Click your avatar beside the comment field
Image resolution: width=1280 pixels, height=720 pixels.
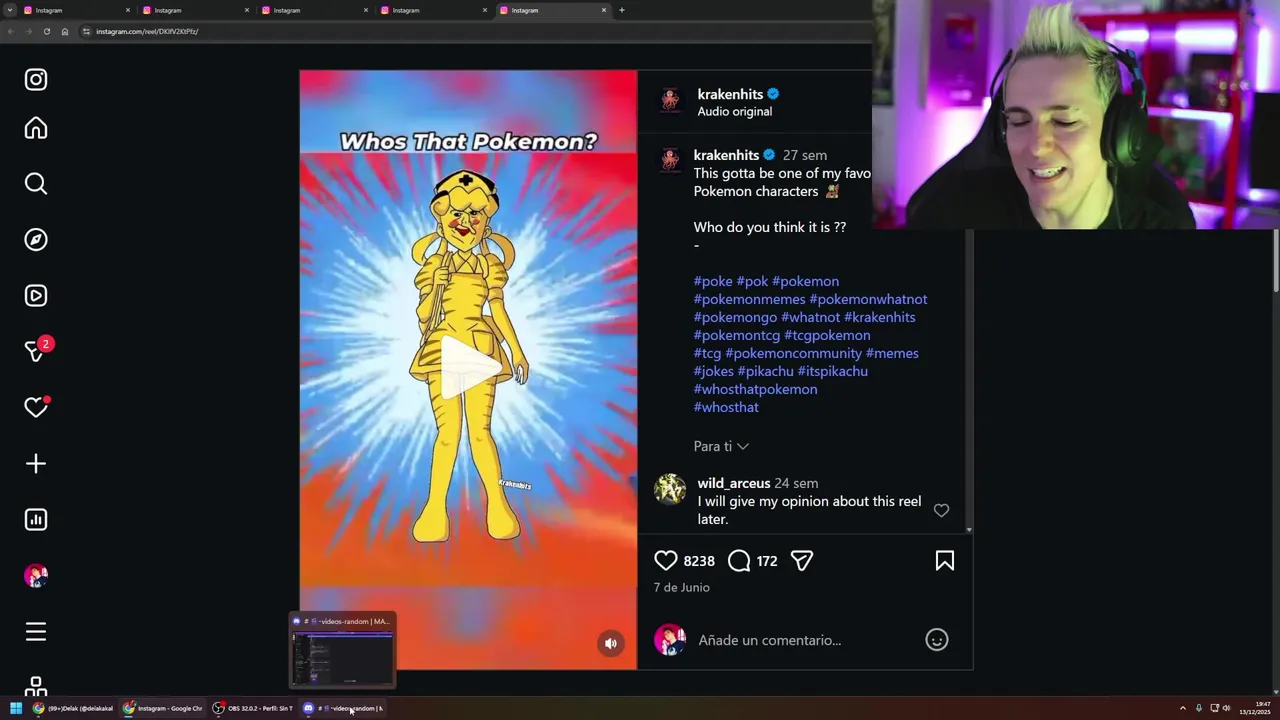click(x=670, y=640)
